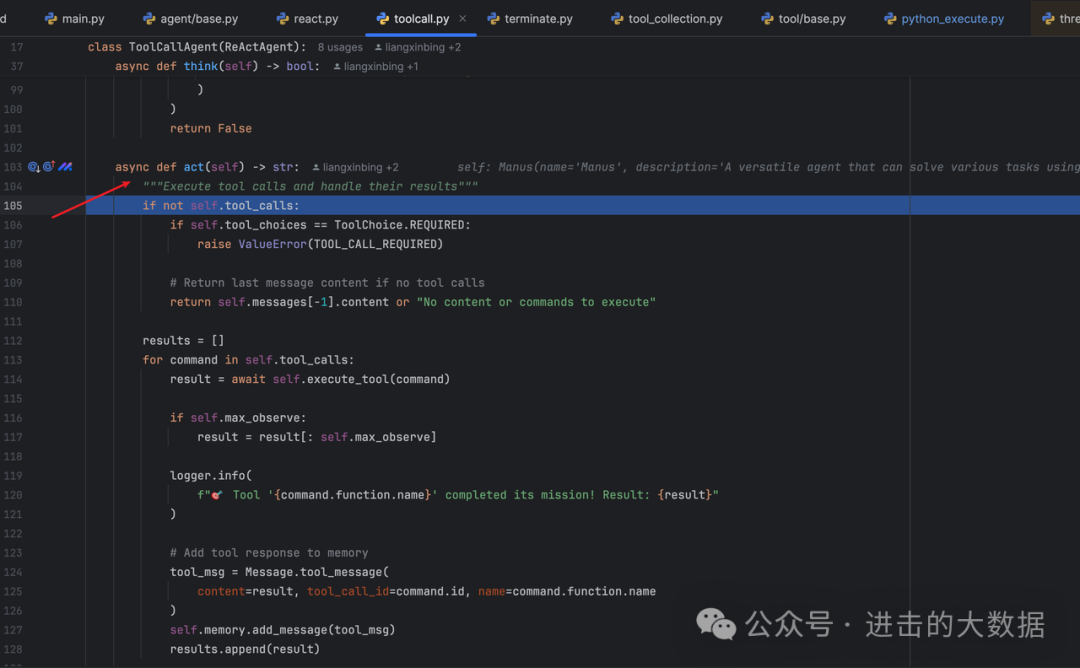Screen dimensions: 1080x668
Task: Click the docstring 'Execute tool calls and handle their results'
Action: tap(310, 186)
